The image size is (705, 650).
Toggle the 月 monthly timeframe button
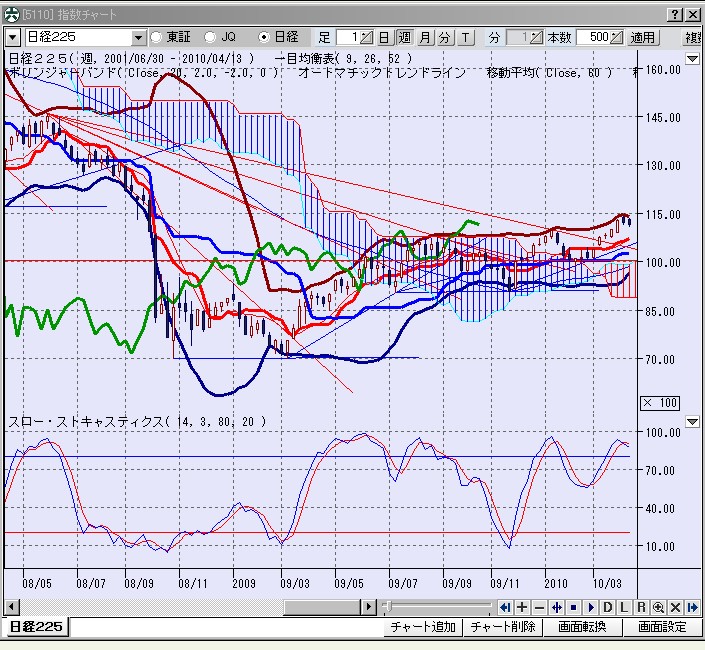point(425,37)
